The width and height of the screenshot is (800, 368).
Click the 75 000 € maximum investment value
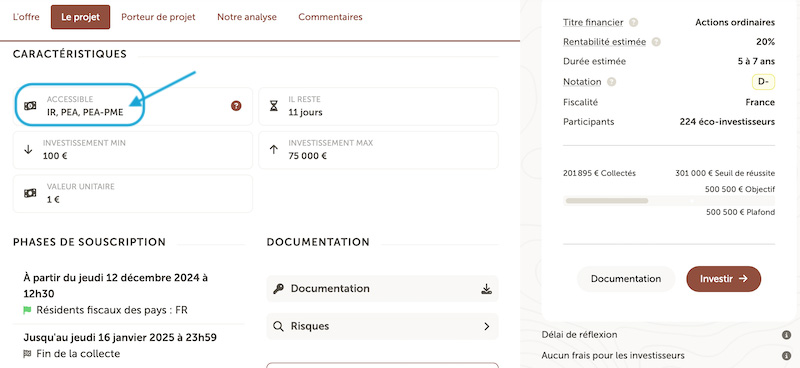(x=307, y=156)
